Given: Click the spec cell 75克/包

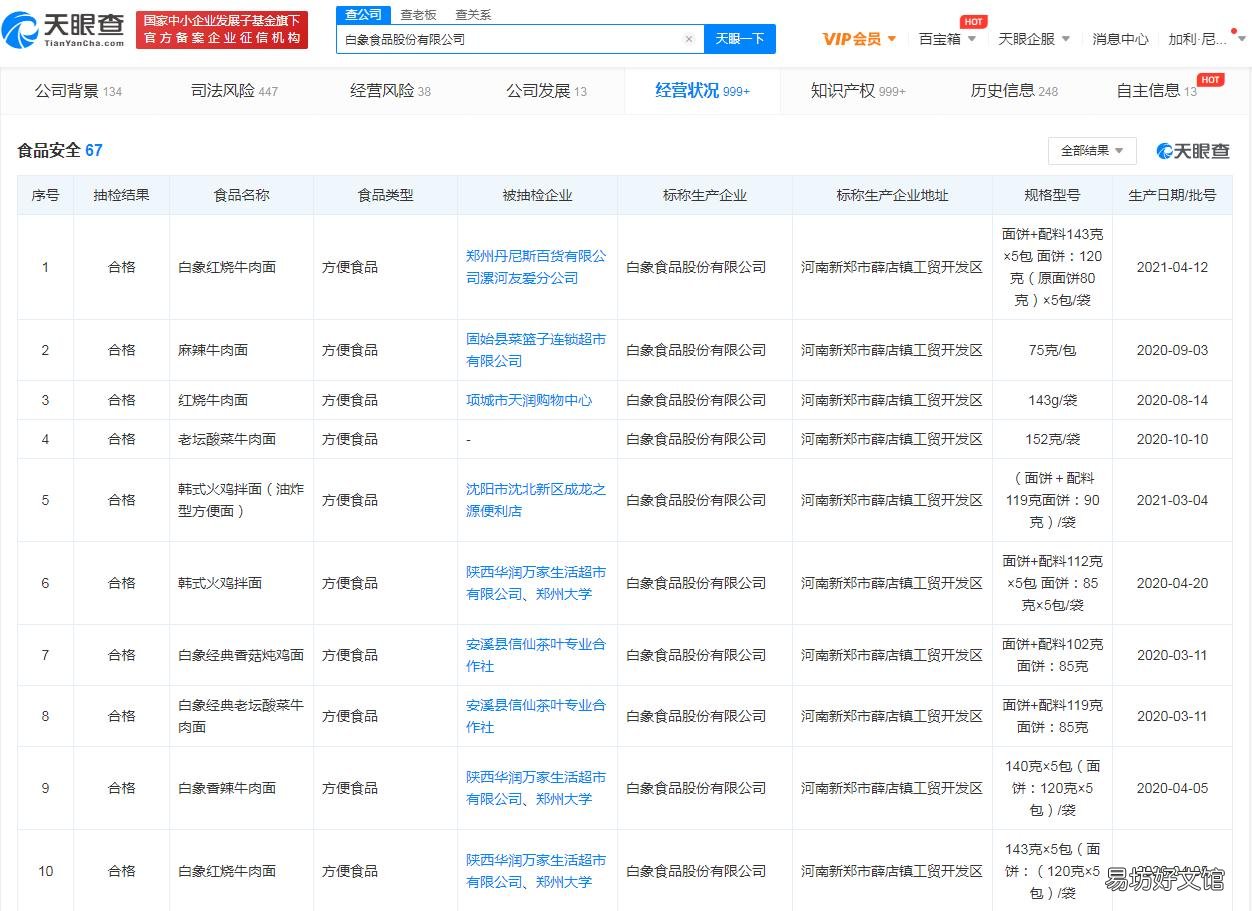Looking at the screenshot, I should 1052,350.
